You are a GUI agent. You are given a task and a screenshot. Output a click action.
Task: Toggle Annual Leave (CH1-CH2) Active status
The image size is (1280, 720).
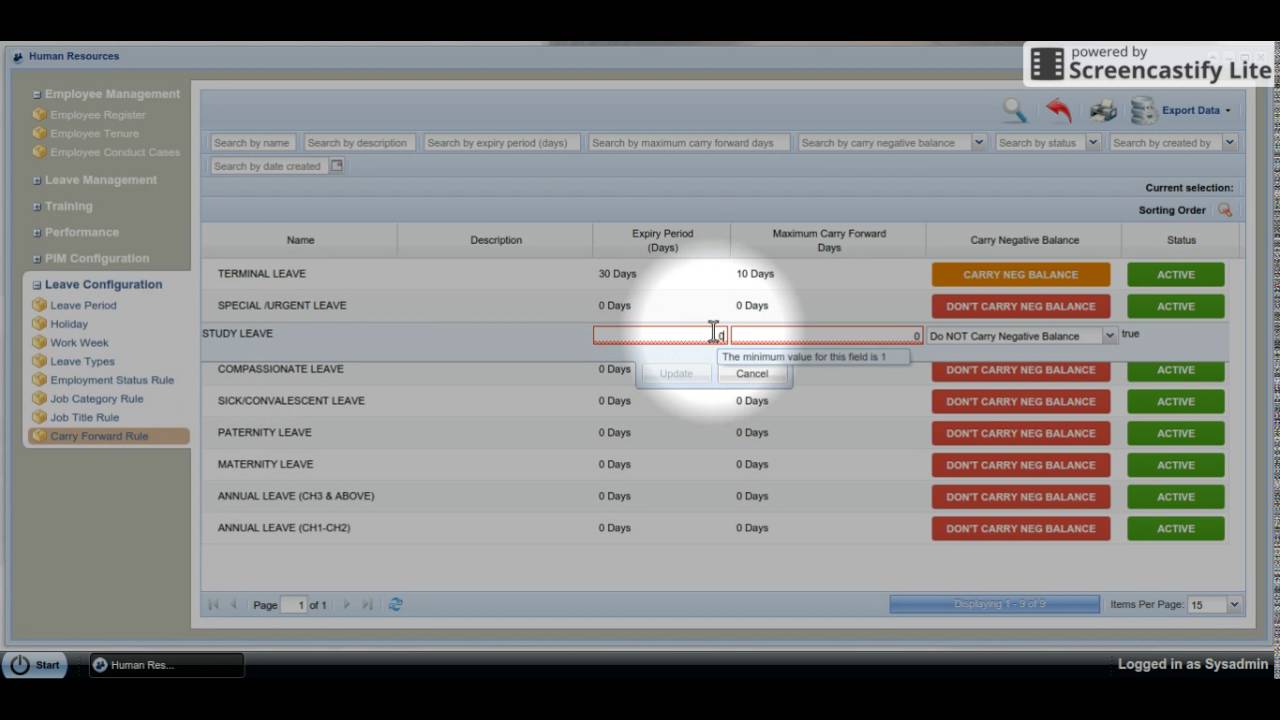[1176, 528]
